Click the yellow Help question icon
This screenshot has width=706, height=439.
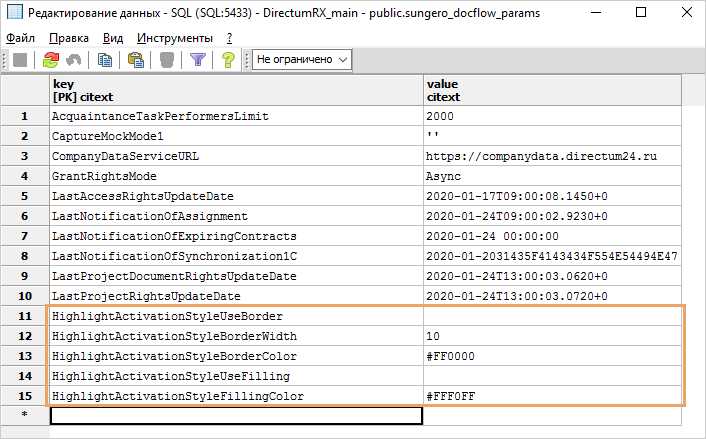tap(228, 60)
